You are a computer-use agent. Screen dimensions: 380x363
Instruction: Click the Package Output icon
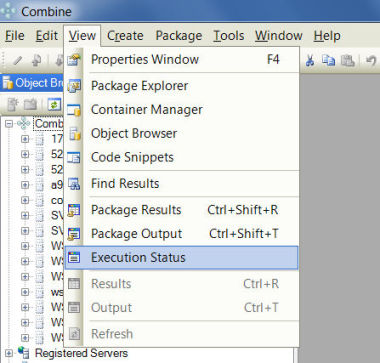[x=74, y=234]
